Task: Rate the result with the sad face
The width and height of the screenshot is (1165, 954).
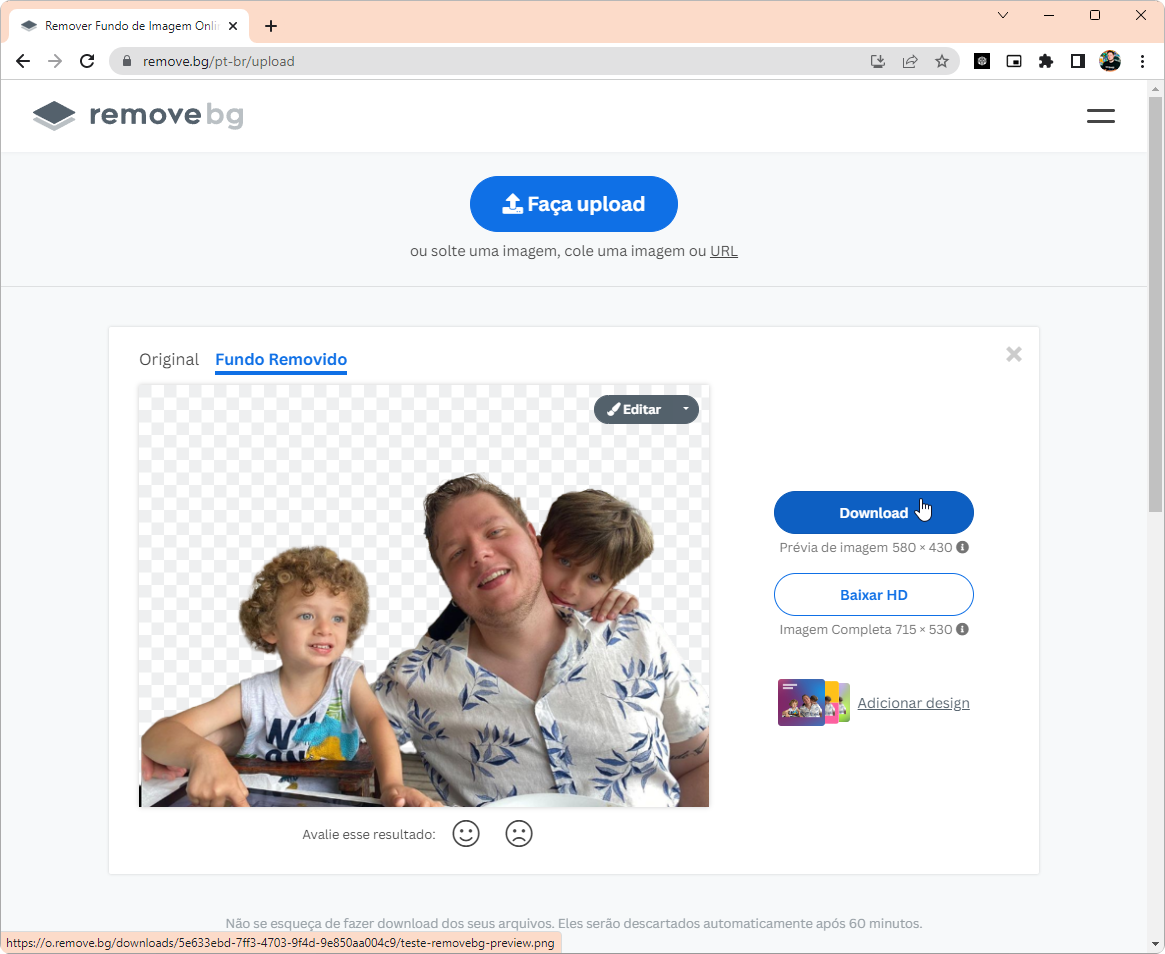Action: click(519, 834)
